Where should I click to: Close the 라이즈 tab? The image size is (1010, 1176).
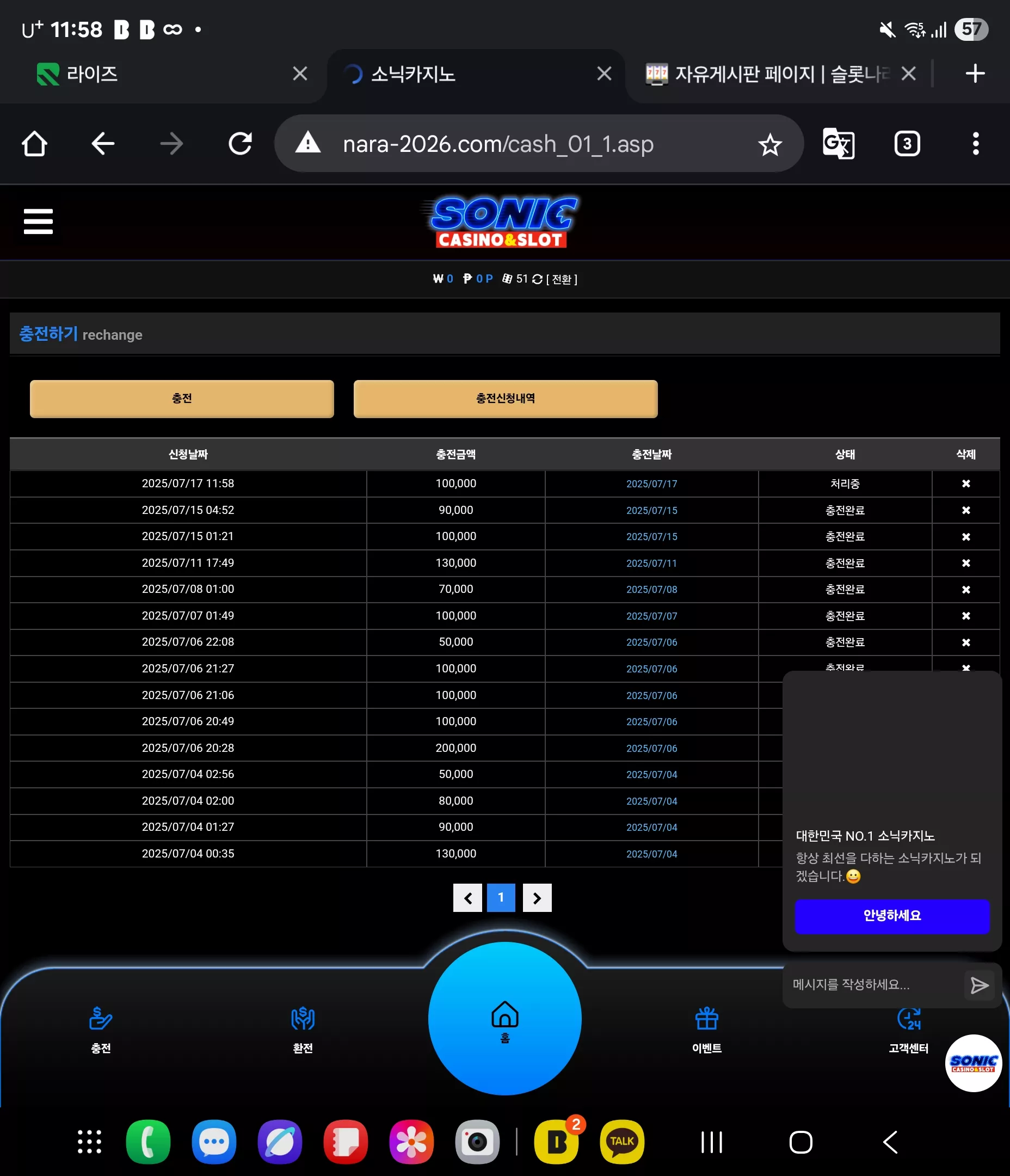click(300, 74)
